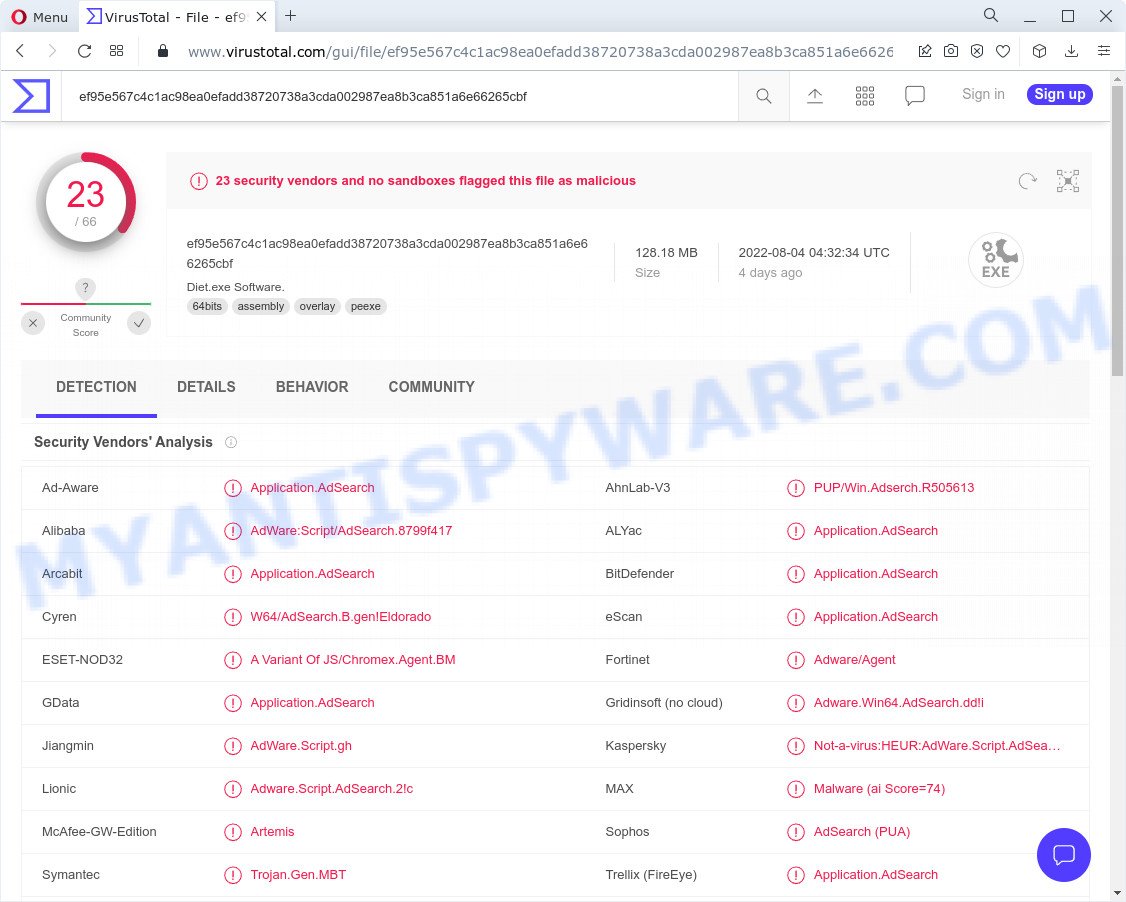Image resolution: width=1126 pixels, height=902 pixels.
Task: Select the ESET-NOD32 Chromex.Agent.BM result
Action: tap(353, 659)
